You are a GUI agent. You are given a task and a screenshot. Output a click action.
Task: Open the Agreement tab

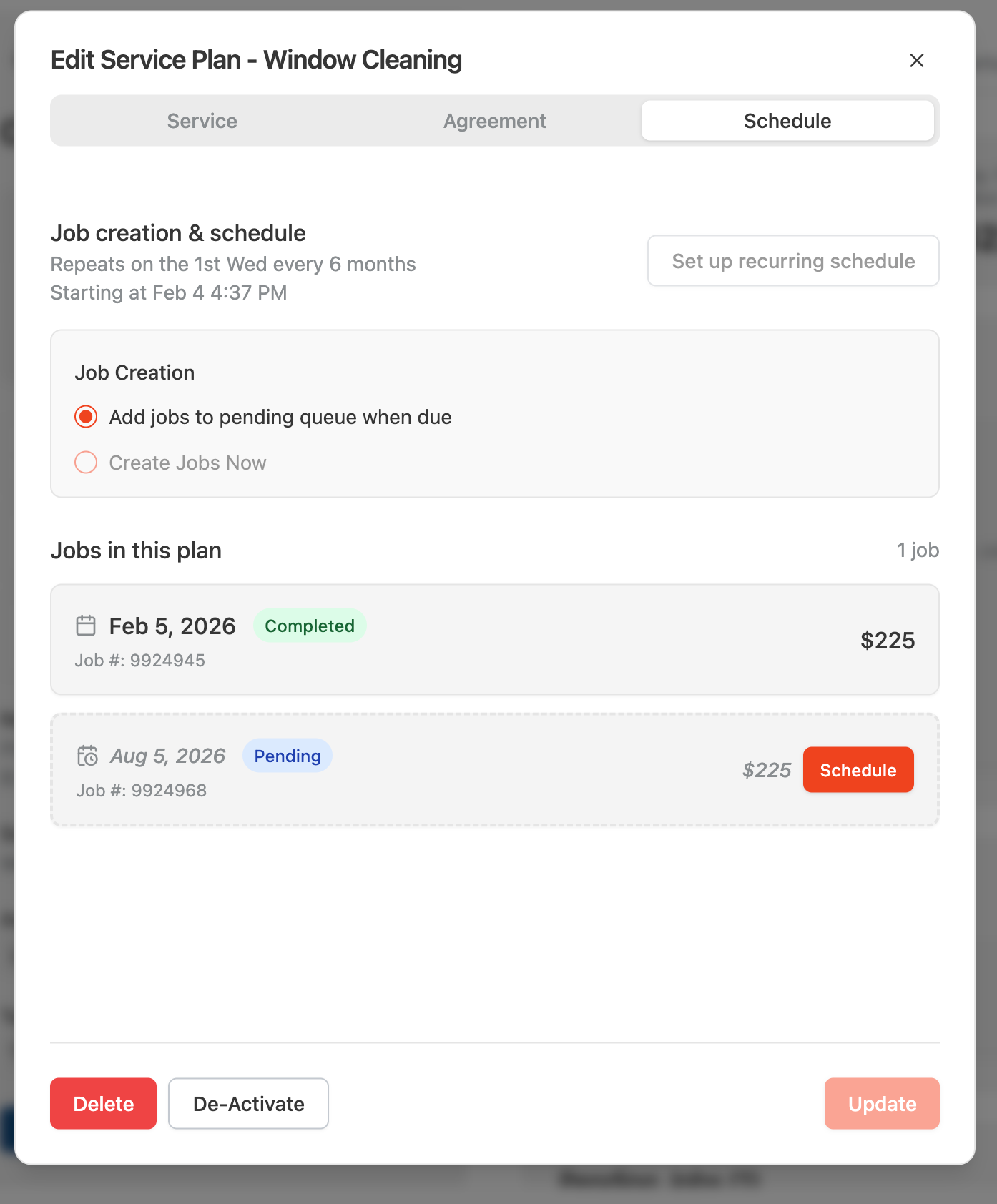(495, 121)
